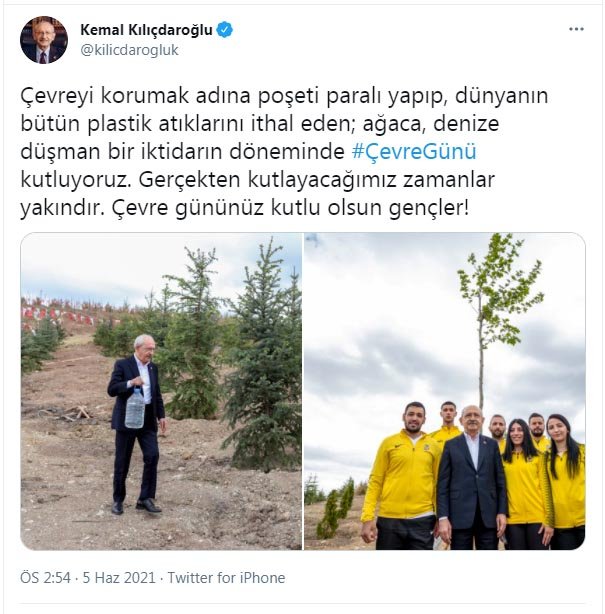Open the @kilicdarogluk handle link
Viewport: 605px width, 614px height.
tap(129, 50)
